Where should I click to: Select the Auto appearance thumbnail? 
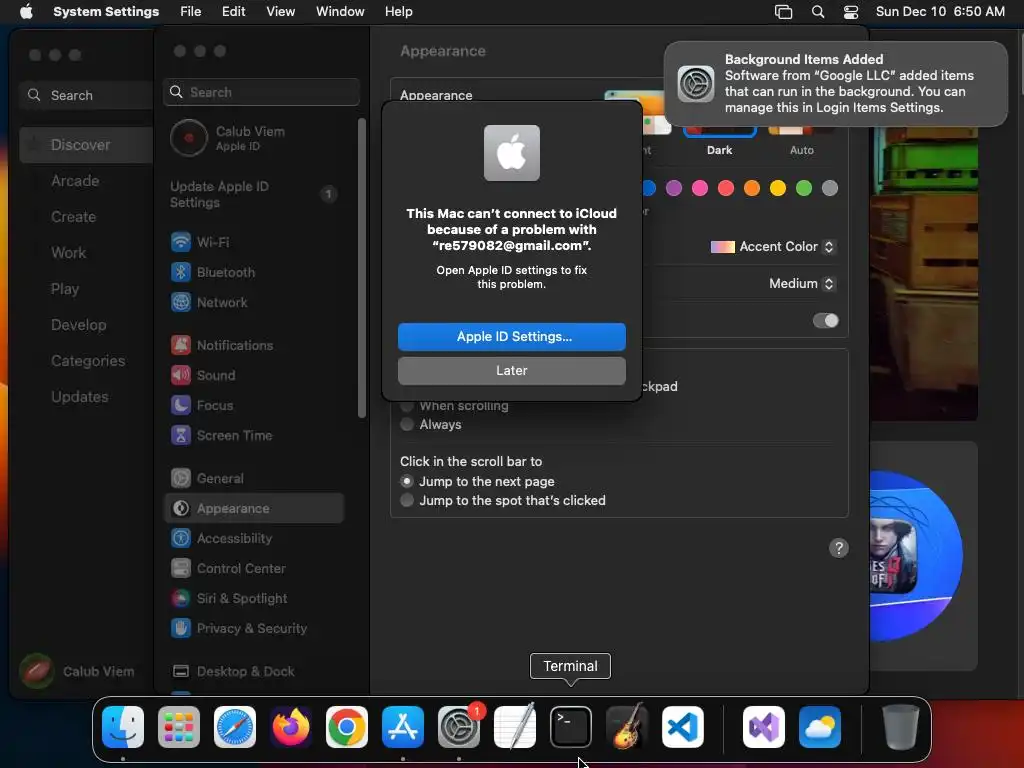[x=802, y=131]
